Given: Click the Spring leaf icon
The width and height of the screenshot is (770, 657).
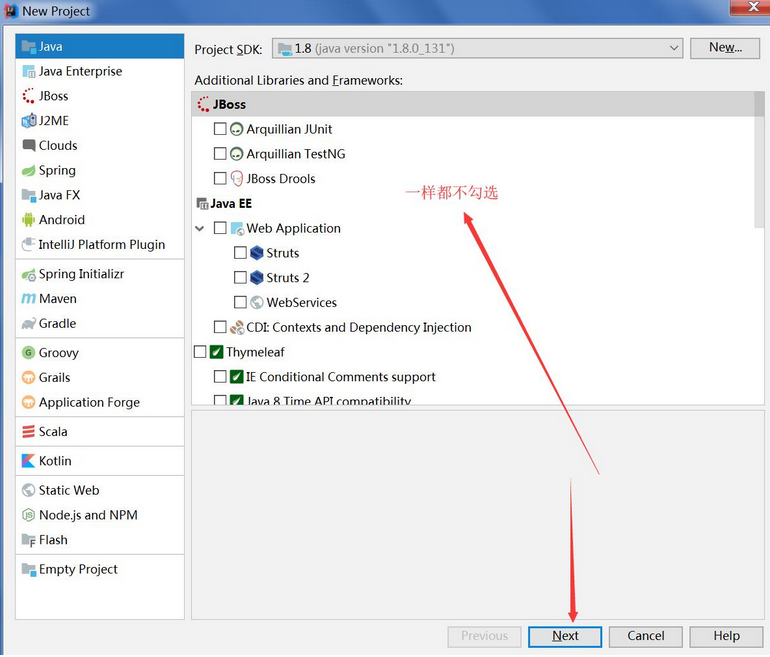Looking at the screenshot, I should 29,170.
